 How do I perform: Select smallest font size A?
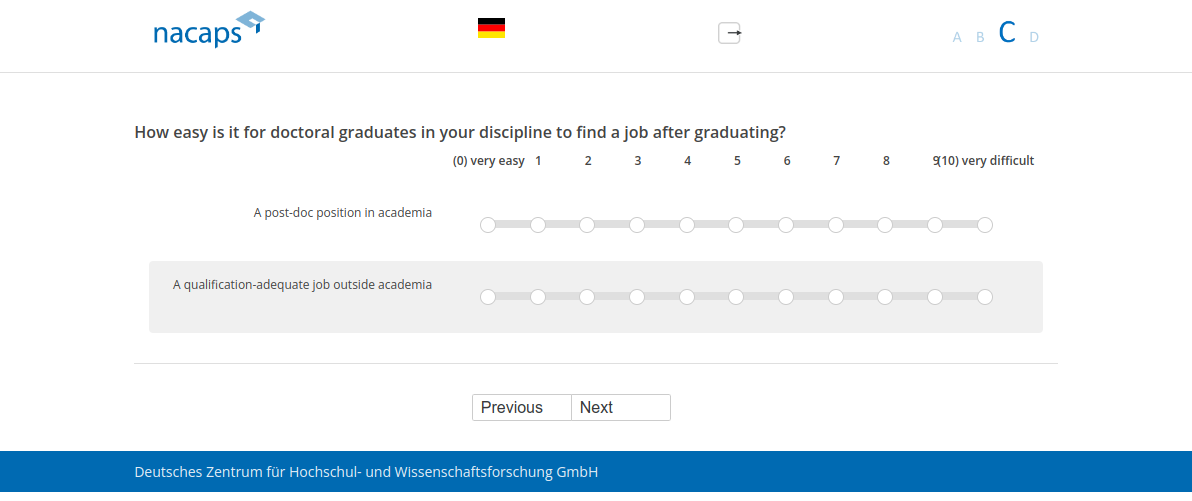(x=957, y=38)
